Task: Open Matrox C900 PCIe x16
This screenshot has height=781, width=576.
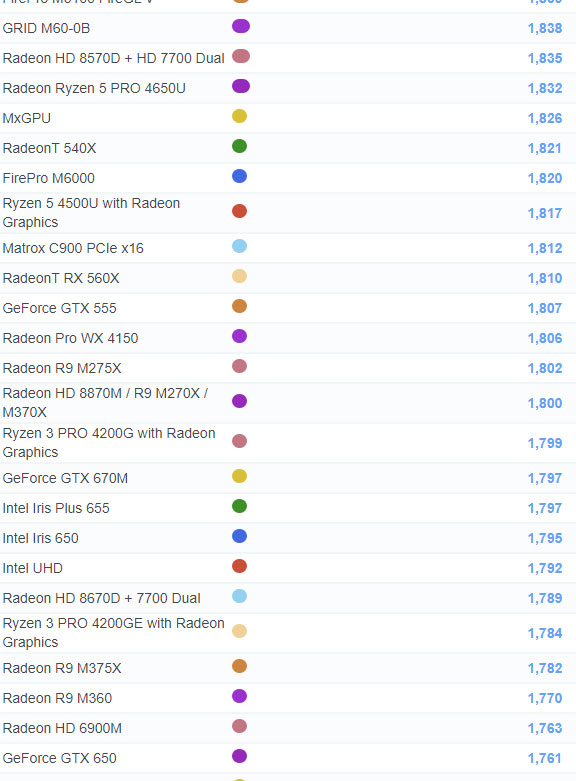Action: [73, 248]
